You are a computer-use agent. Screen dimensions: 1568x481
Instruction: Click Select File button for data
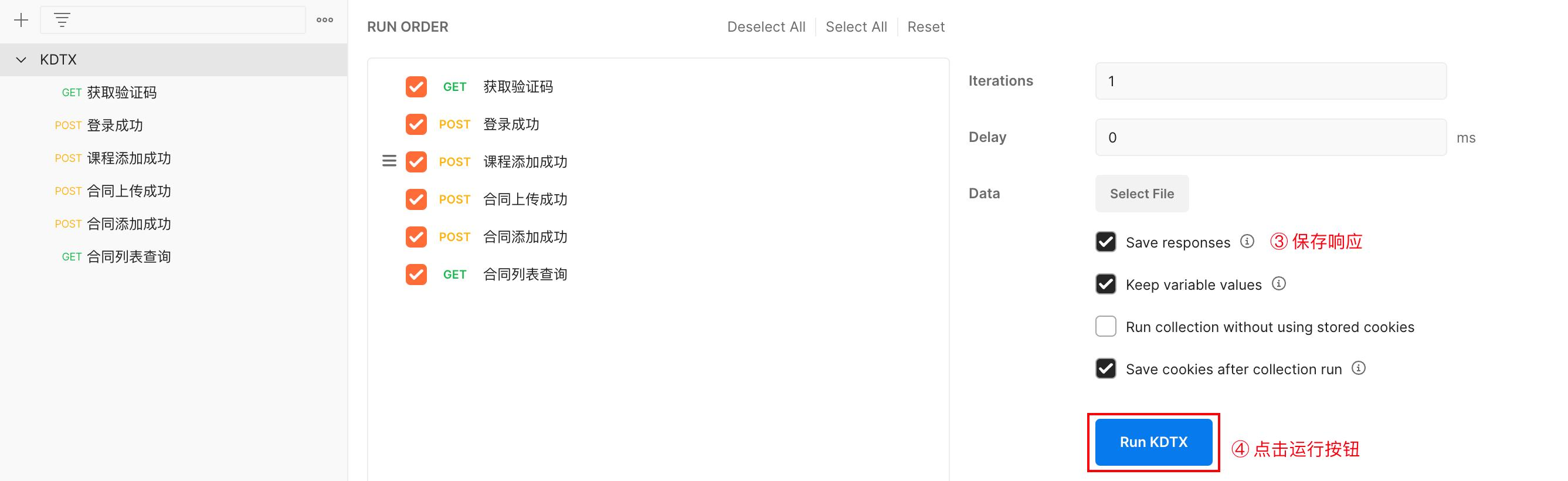tap(1141, 194)
